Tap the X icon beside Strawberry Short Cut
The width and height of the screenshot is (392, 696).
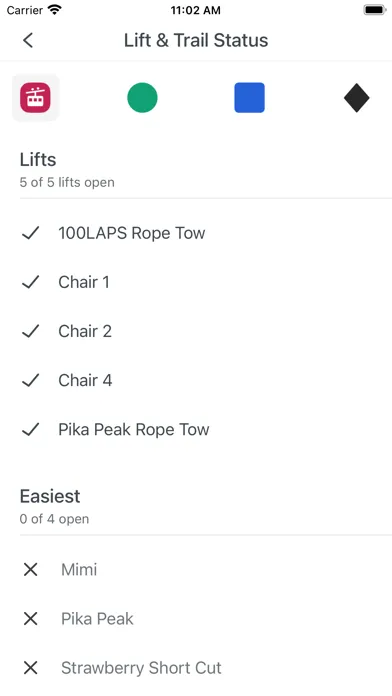tap(30, 668)
